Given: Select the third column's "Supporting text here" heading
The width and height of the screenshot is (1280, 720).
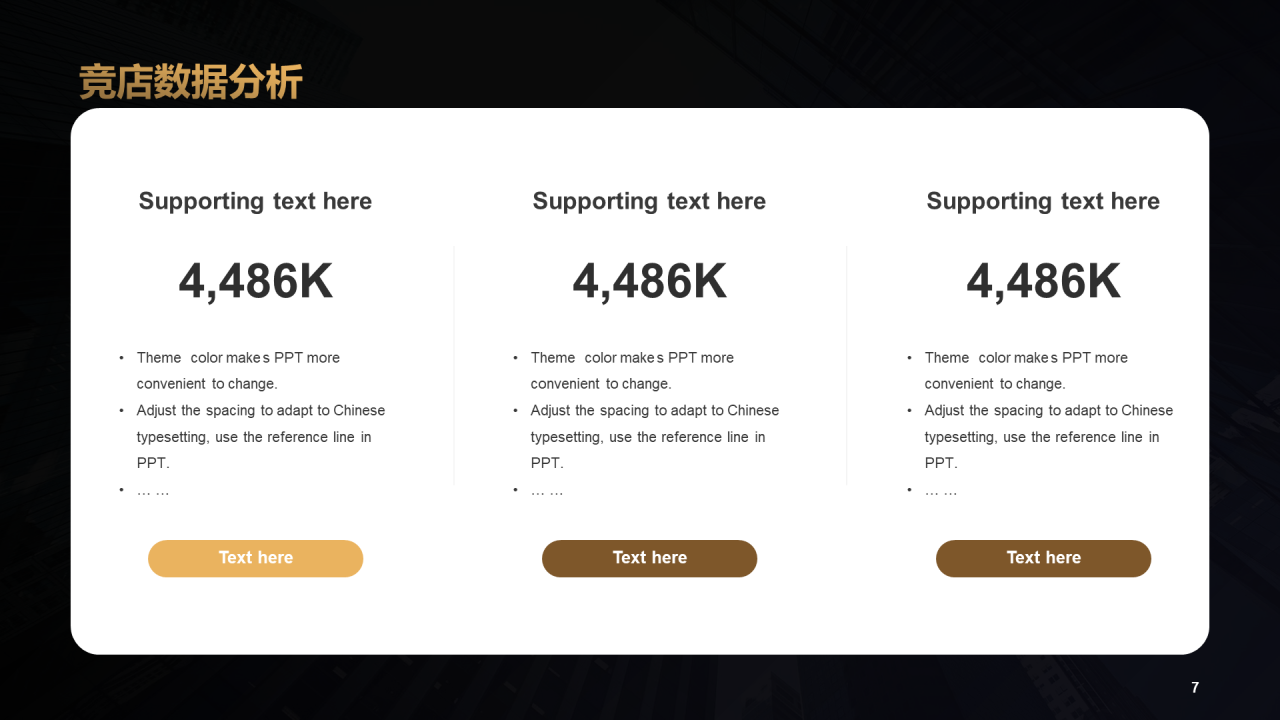Looking at the screenshot, I should point(1043,201).
